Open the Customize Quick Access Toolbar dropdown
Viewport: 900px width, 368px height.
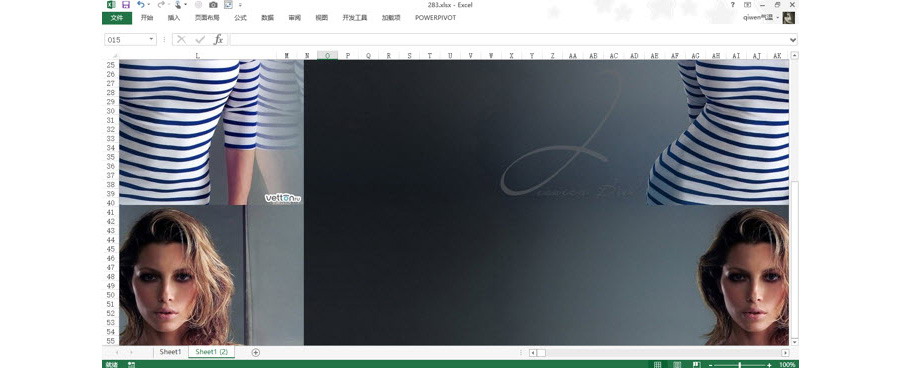pyautogui.click(x=239, y=5)
